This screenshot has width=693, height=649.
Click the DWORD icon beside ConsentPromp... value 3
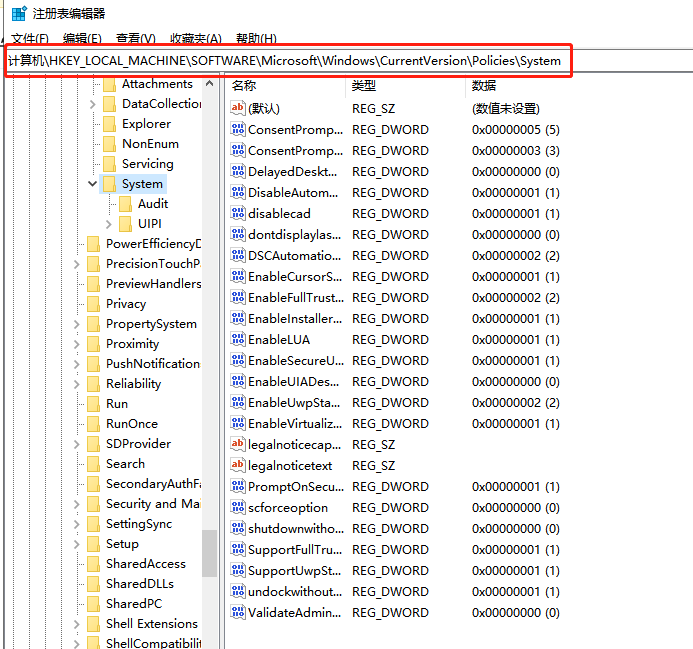coord(238,150)
